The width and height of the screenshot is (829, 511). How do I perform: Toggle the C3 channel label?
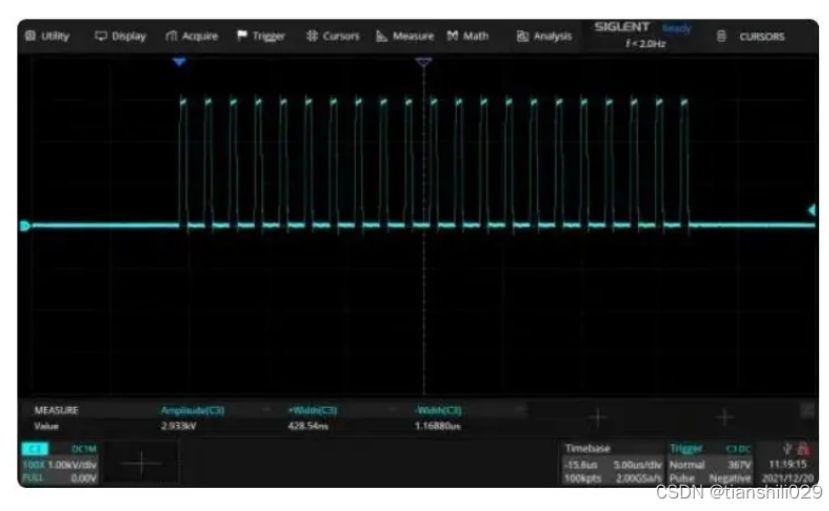point(35,449)
